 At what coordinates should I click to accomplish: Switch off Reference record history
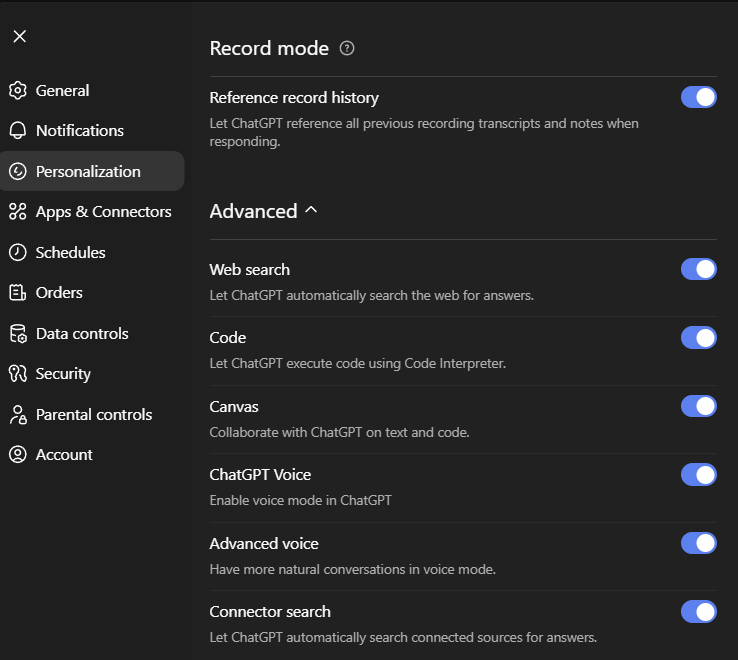point(698,97)
